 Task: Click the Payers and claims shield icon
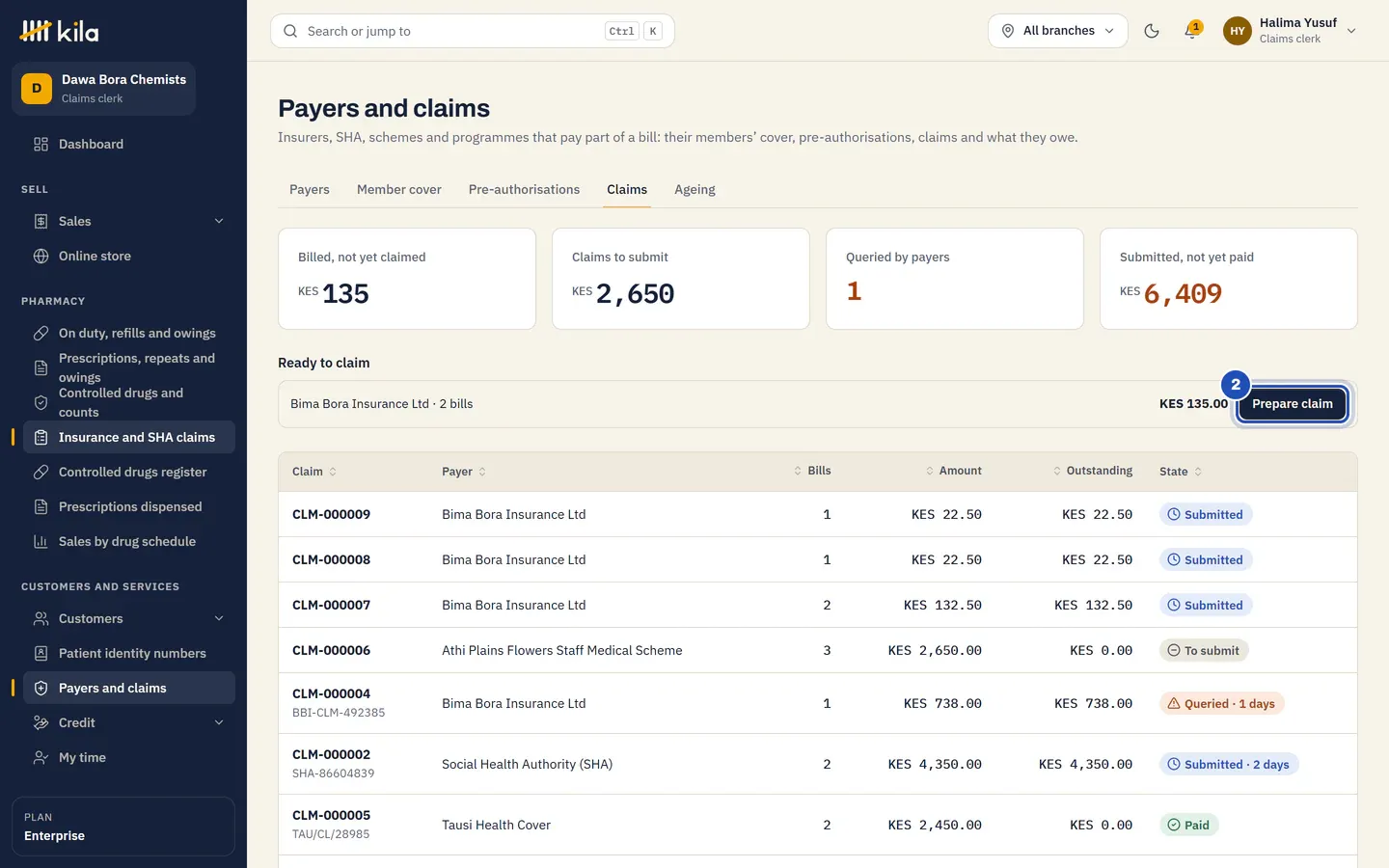(41, 689)
